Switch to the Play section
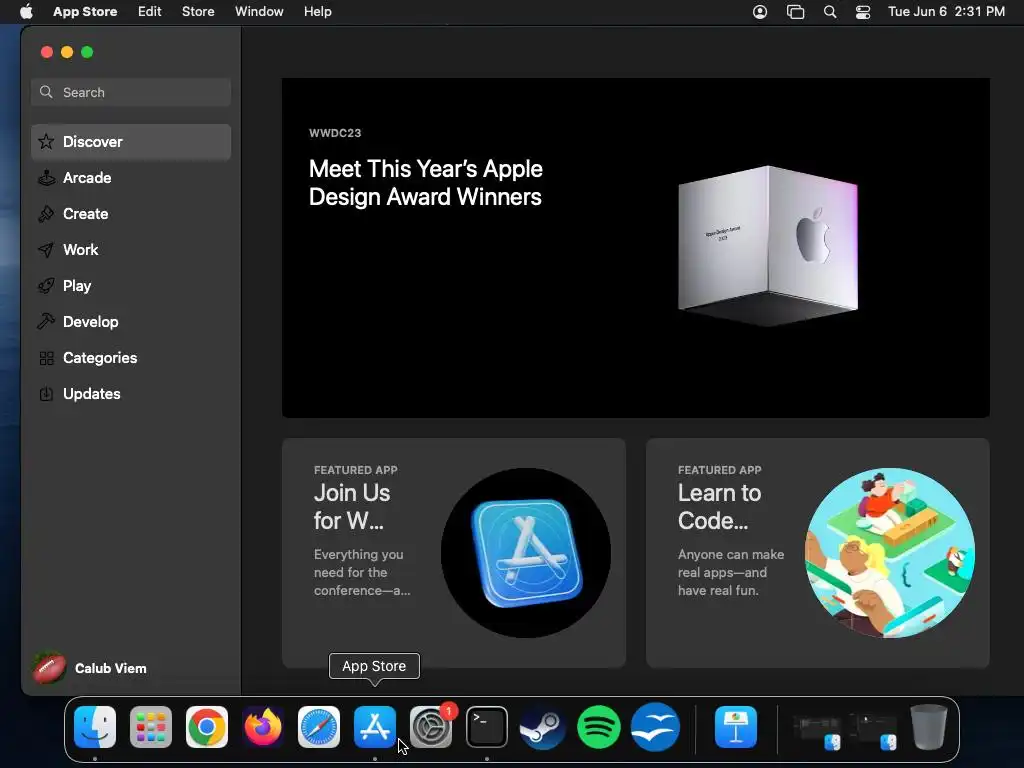 [131, 285]
